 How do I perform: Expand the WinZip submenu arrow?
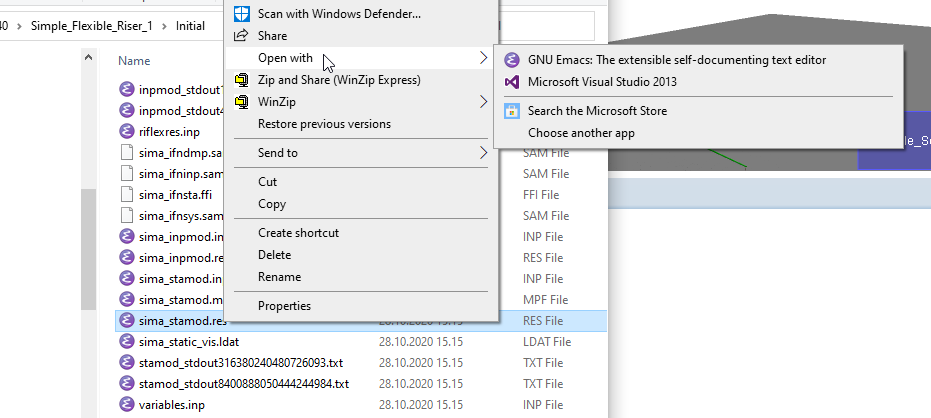coord(484,102)
